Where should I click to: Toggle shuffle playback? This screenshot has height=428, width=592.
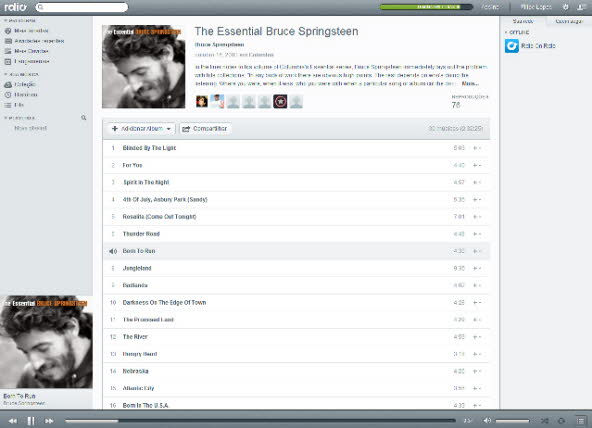(544, 420)
